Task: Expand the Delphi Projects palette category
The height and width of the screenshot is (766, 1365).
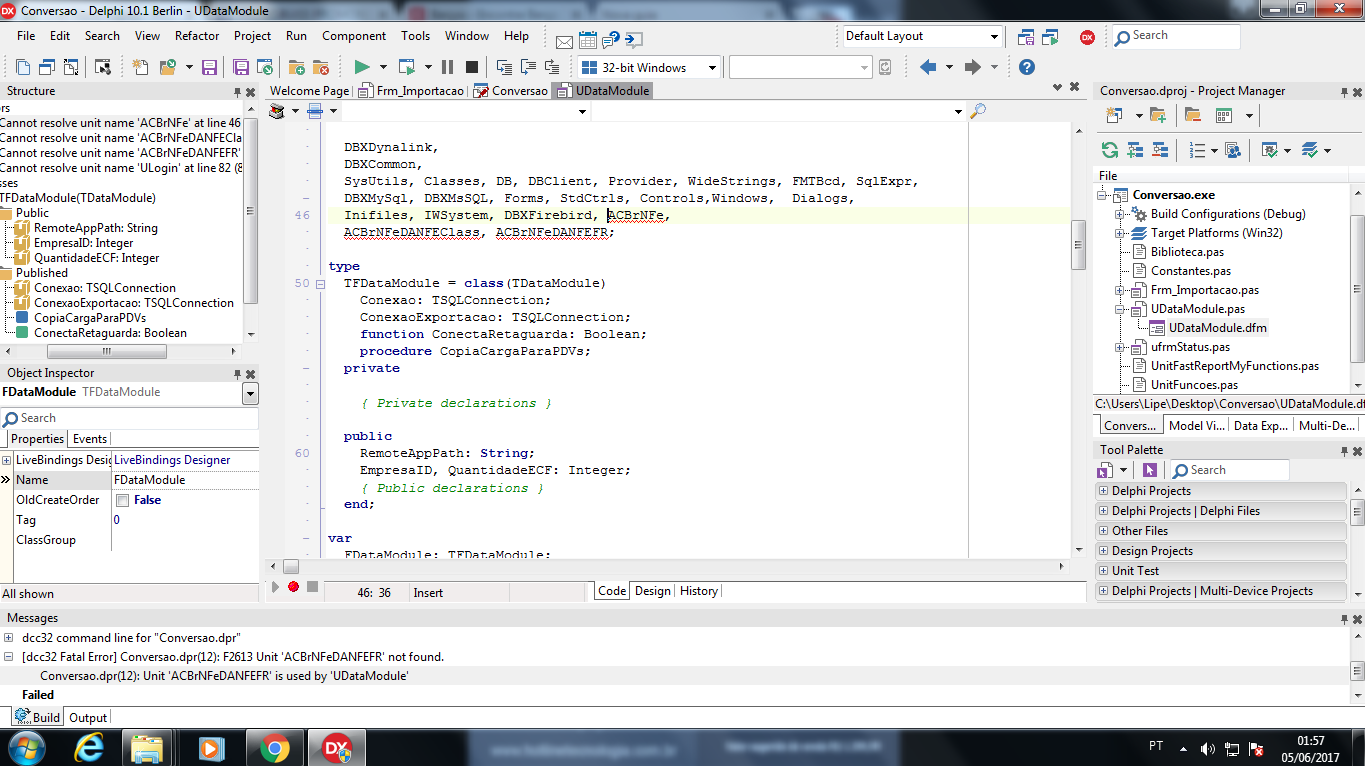Action: pyautogui.click(x=1103, y=491)
